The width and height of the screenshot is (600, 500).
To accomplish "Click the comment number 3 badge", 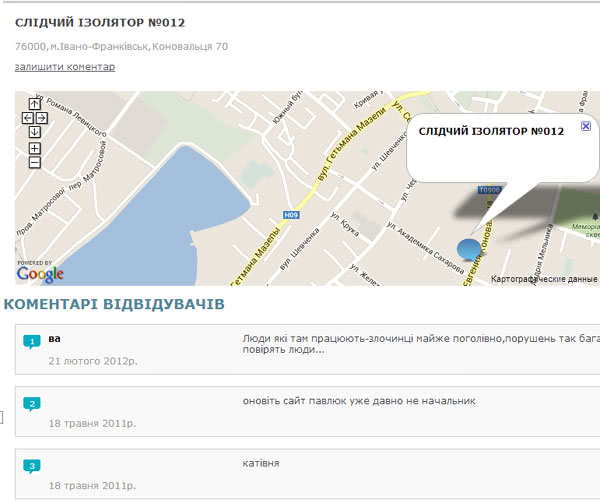I will coord(33,466).
